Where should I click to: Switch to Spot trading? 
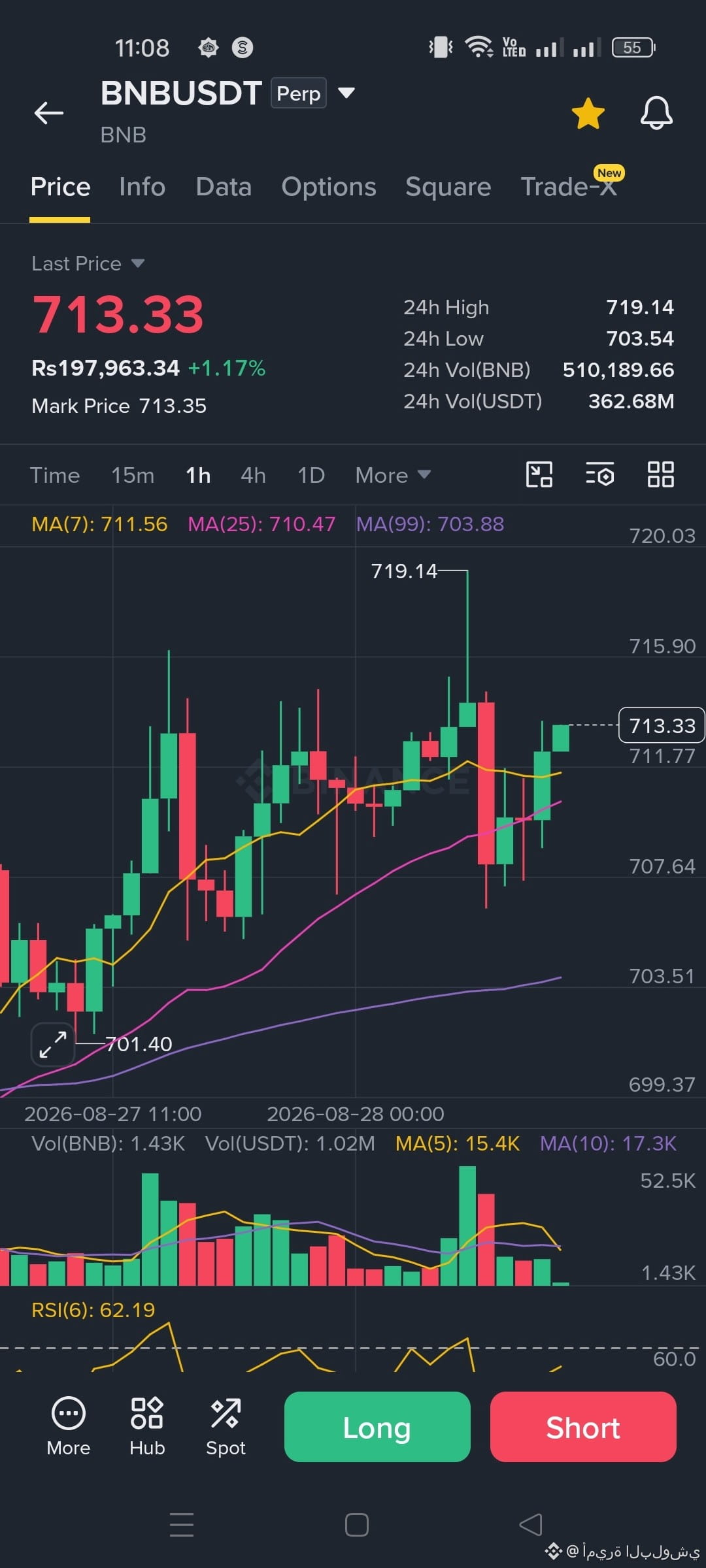tap(226, 1427)
